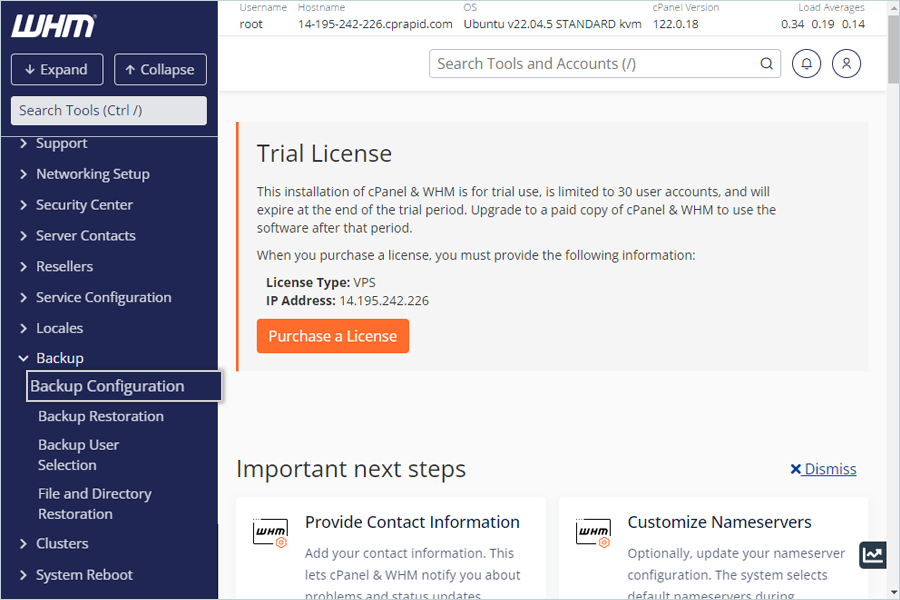900x600 pixels.
Task: Select the Service Configuration menu label
Action: tap(104, 297)
